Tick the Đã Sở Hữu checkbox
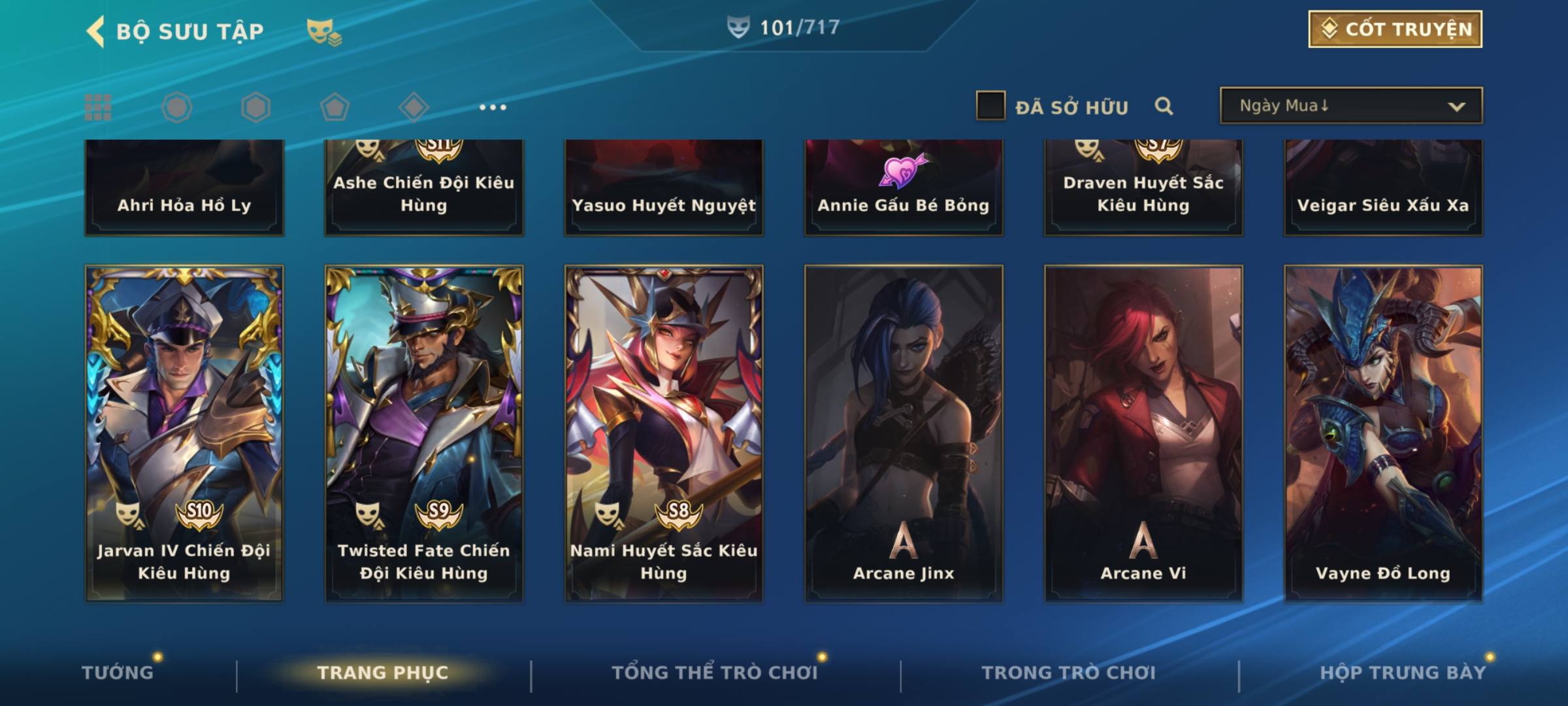Viewport: 1568px width, 706px height. point(990,105)
